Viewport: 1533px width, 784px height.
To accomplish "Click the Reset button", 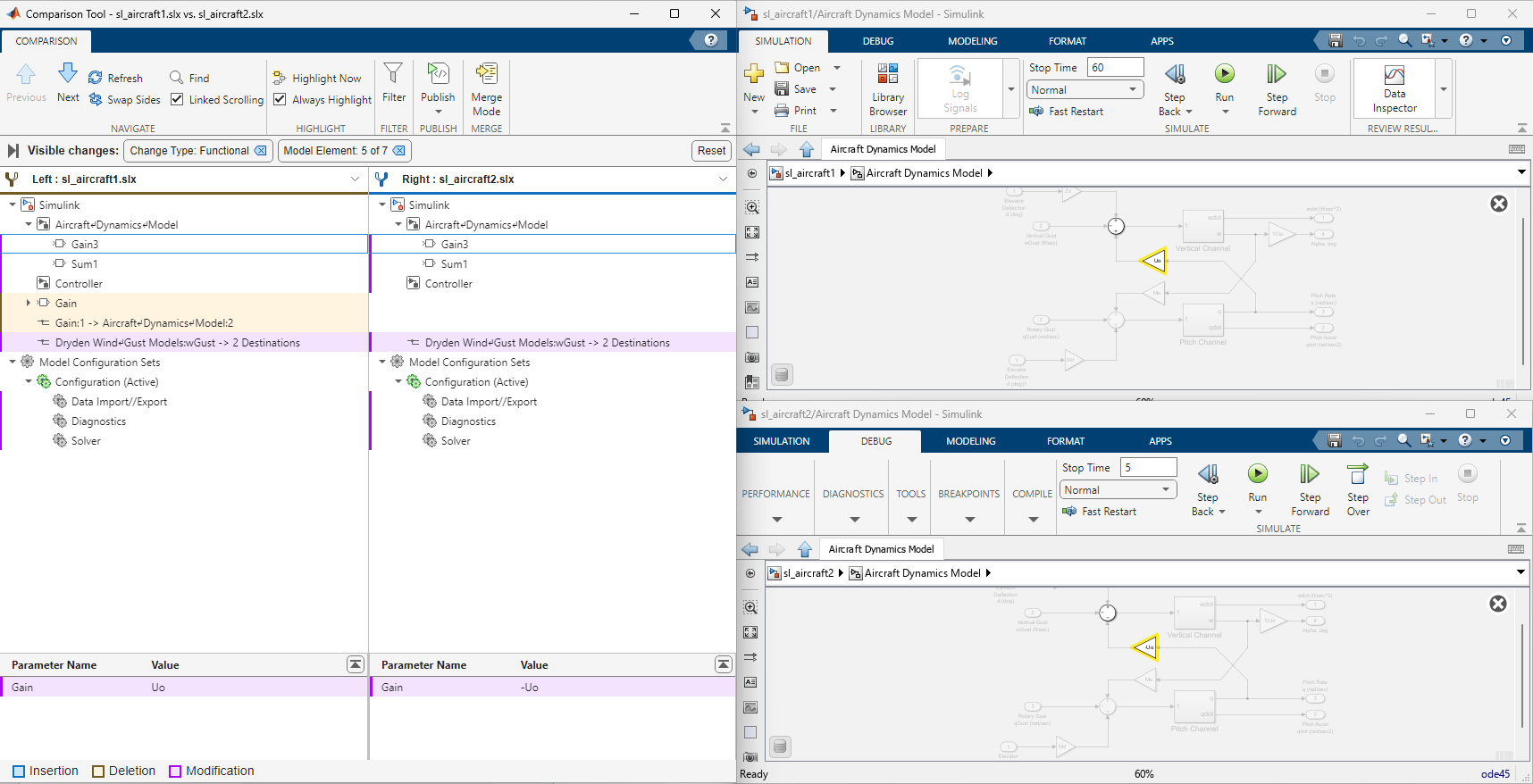I will tap(711, 151).
